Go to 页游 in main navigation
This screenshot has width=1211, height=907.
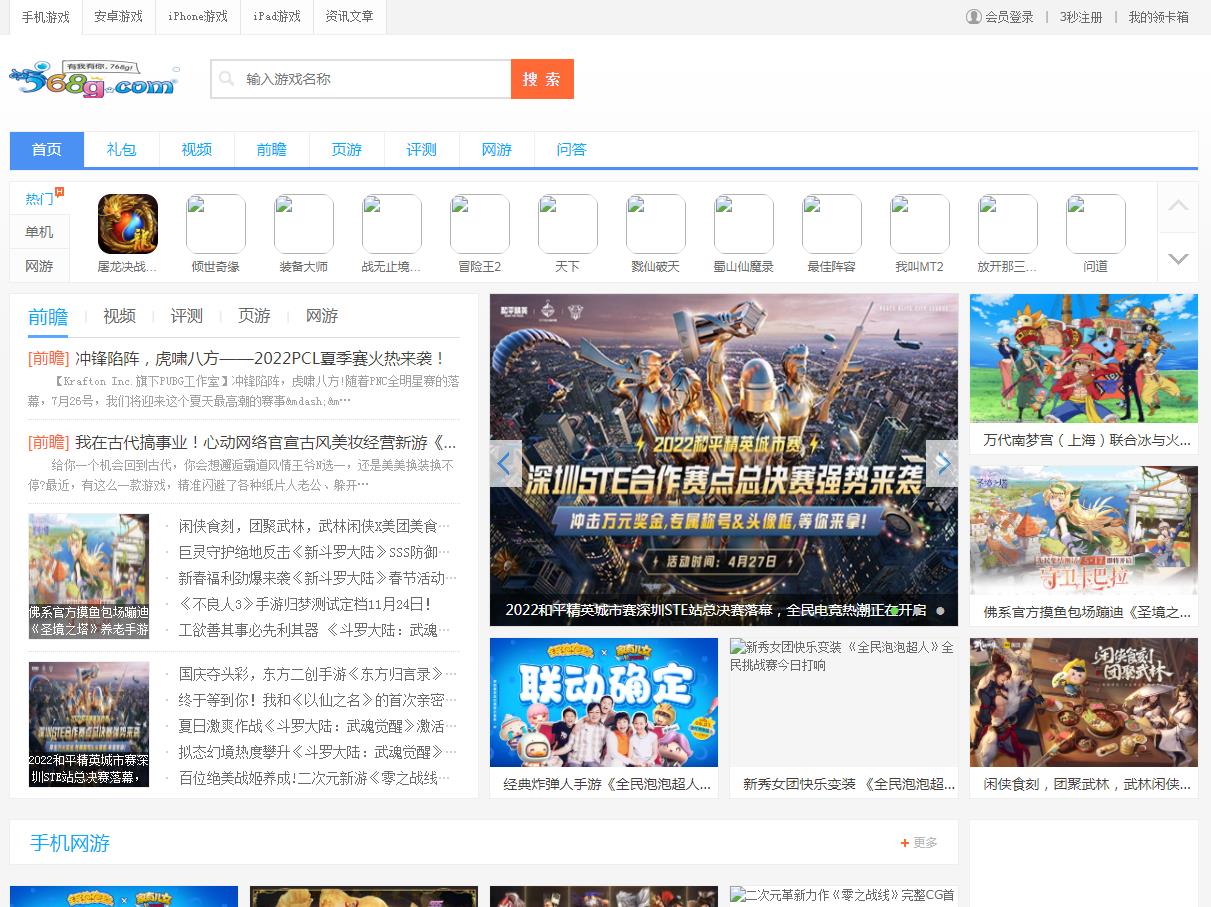[x=347, y=150]
